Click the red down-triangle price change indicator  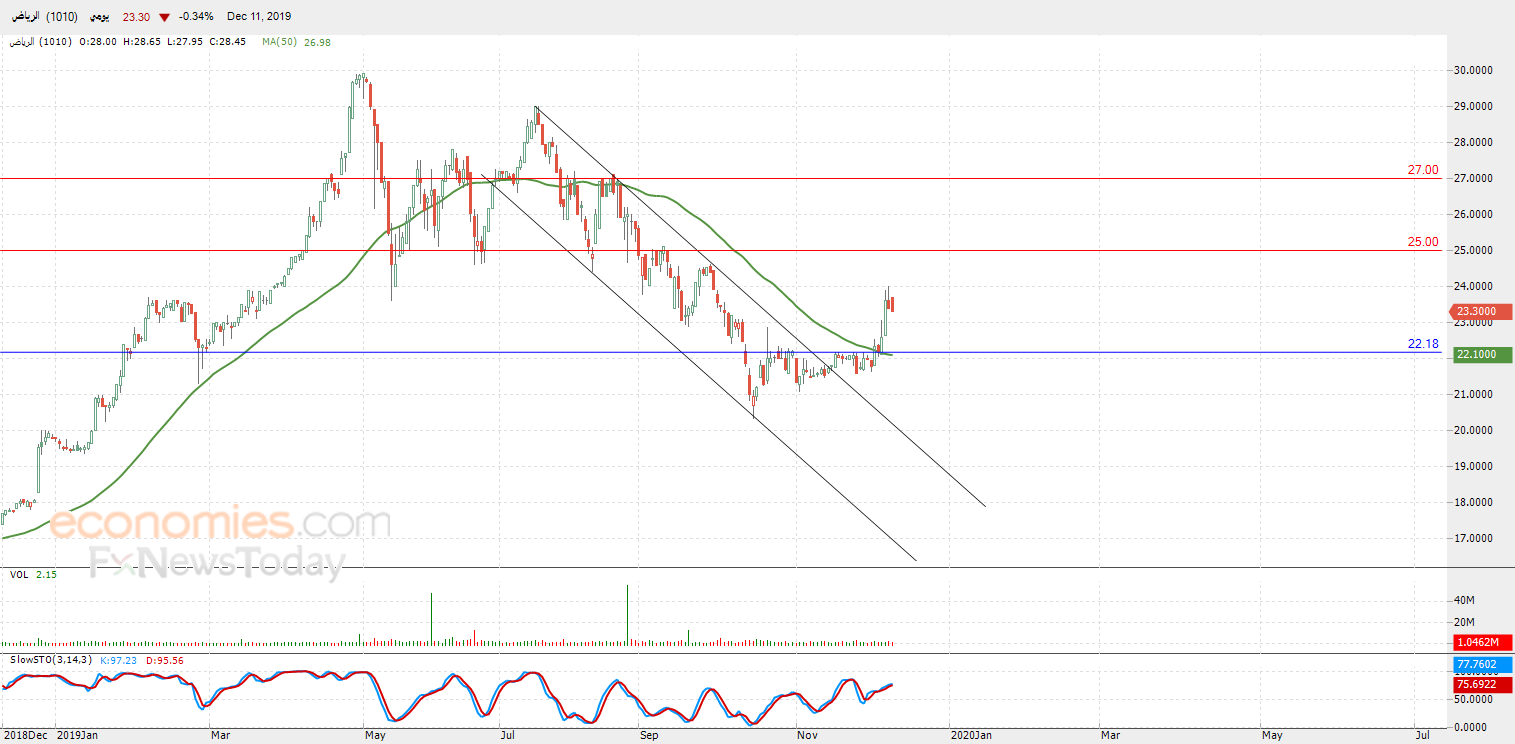(x=164, y=17)
